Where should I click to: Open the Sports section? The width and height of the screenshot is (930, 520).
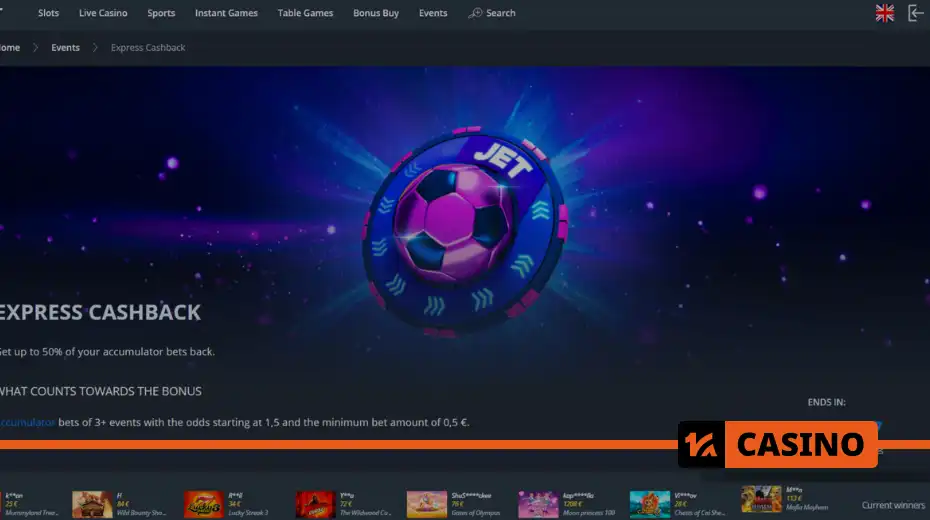click(x=161, y=13)
